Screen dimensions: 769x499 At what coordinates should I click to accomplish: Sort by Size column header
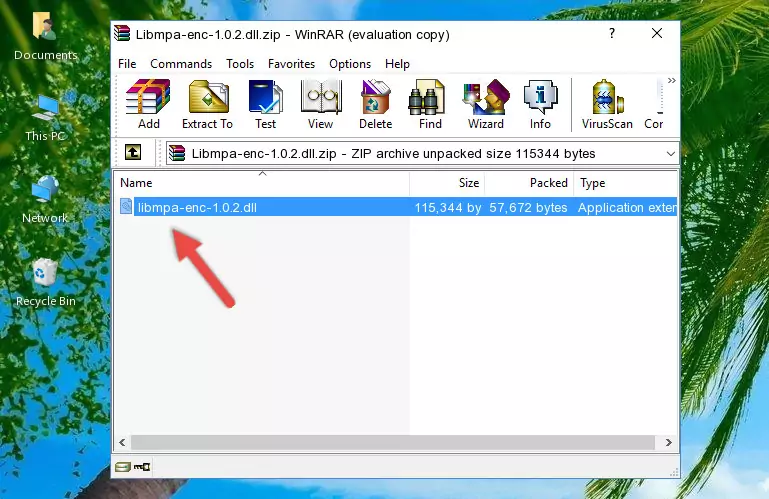447,183
